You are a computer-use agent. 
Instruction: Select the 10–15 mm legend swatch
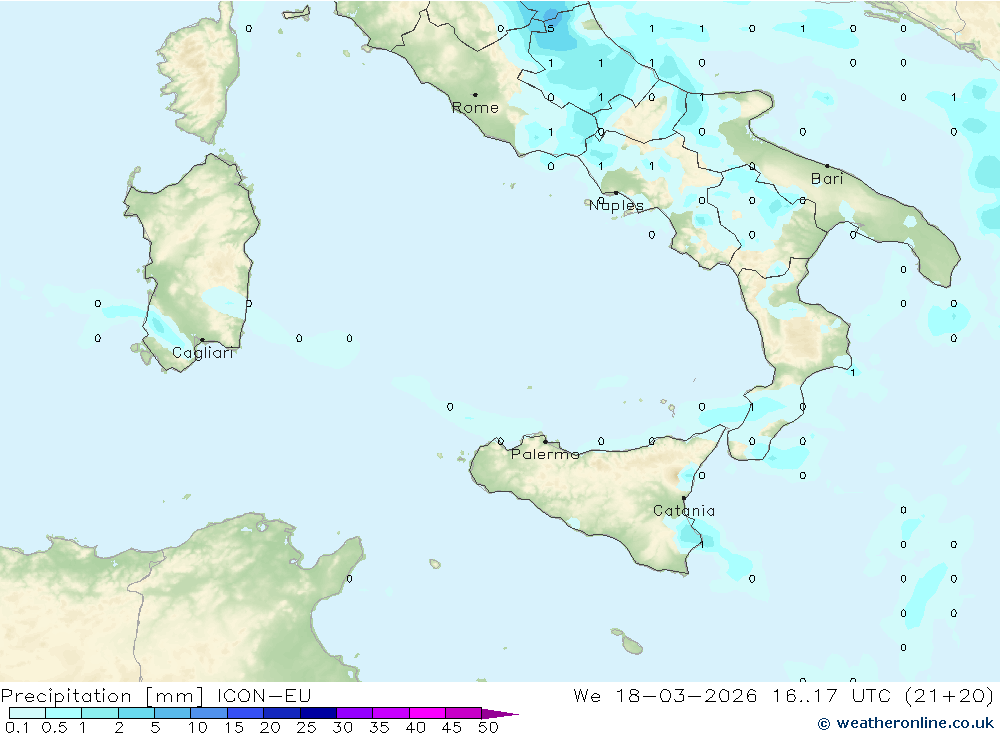click(x=209, y=713)
